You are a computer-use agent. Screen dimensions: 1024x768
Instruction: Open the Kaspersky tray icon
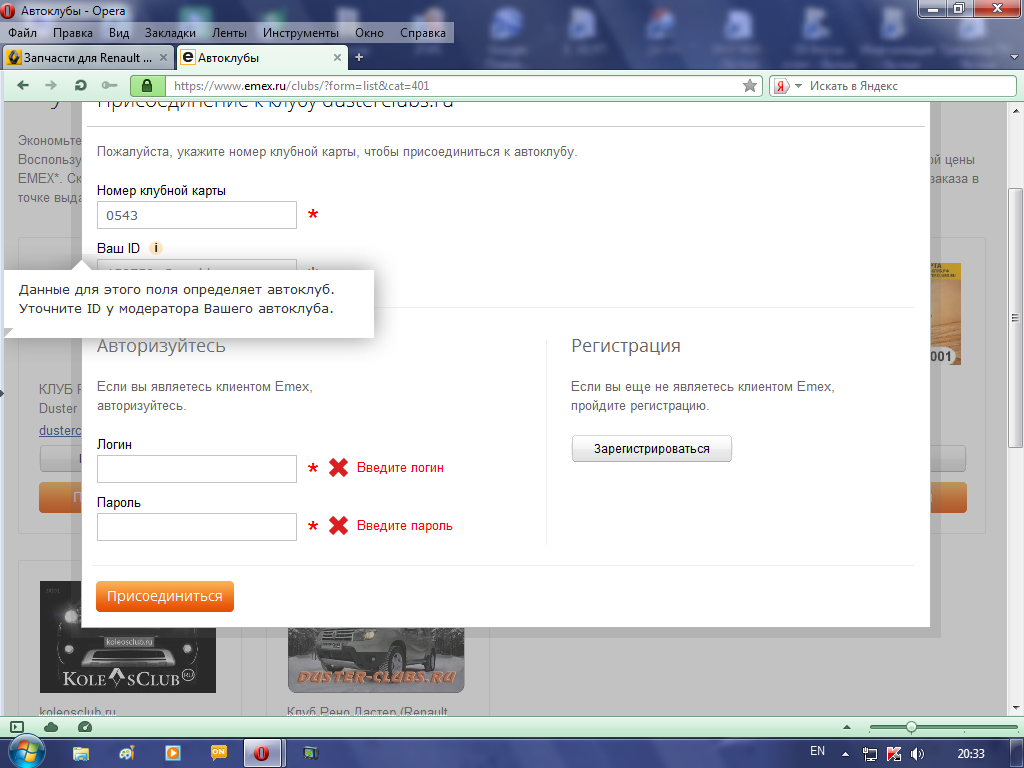893,754
